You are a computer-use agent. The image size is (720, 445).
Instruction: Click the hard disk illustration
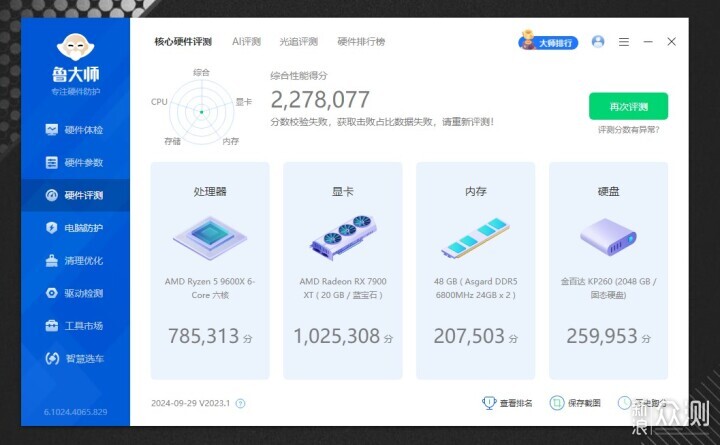click(608, 237)
